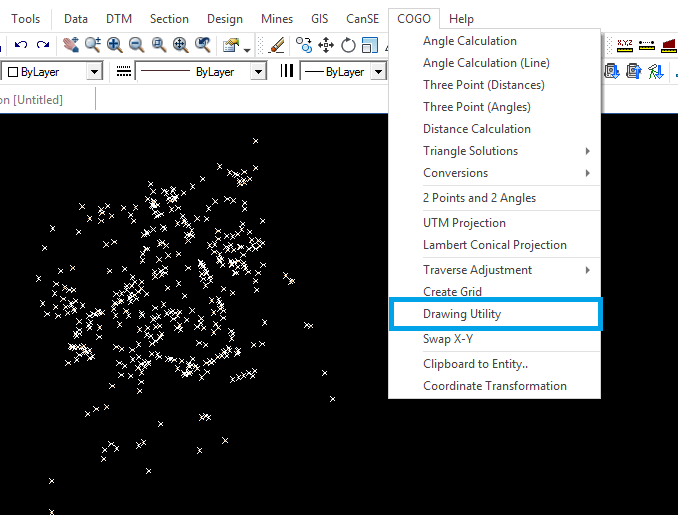Open the Help menu
The height and width of the screenshot is (515, 678).
pyautogui.click(x=461, y=19)
